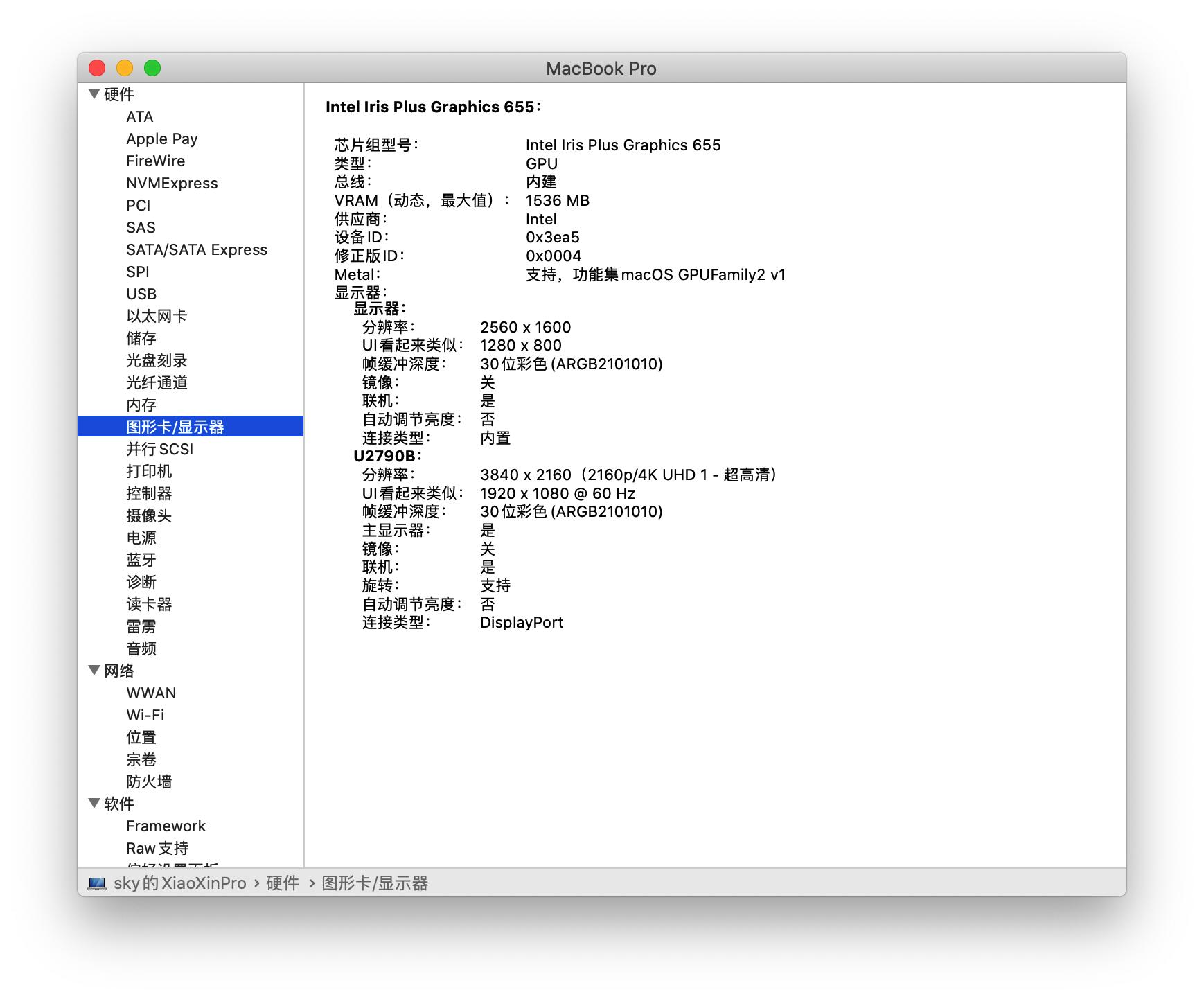Select the Wi-Fi network item
The image size is (1204, 999).
coord(145,715)
